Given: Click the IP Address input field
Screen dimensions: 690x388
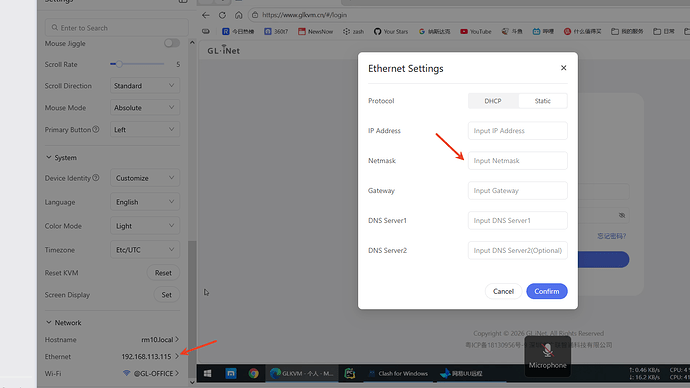Looking at the screenshot, I should click(518, 131).
